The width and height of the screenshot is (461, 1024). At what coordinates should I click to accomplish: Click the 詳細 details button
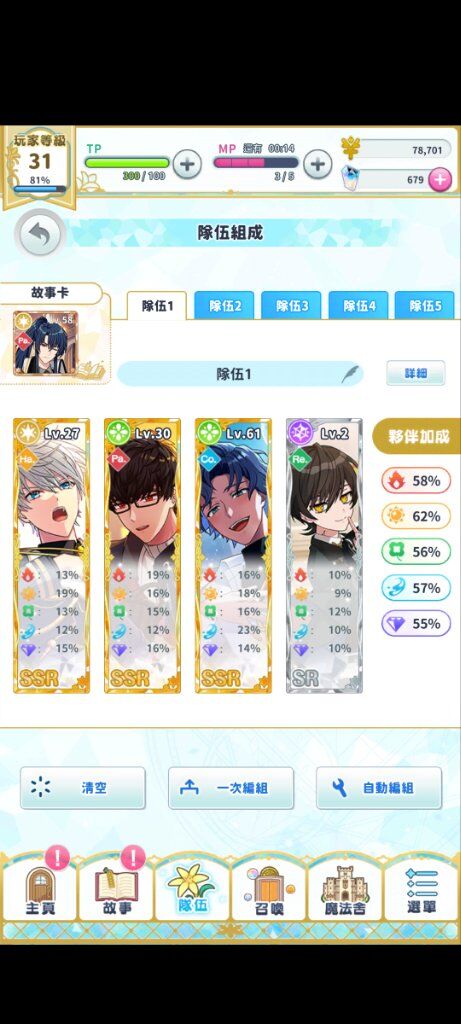pyautogui.click(x=415, y=374)
